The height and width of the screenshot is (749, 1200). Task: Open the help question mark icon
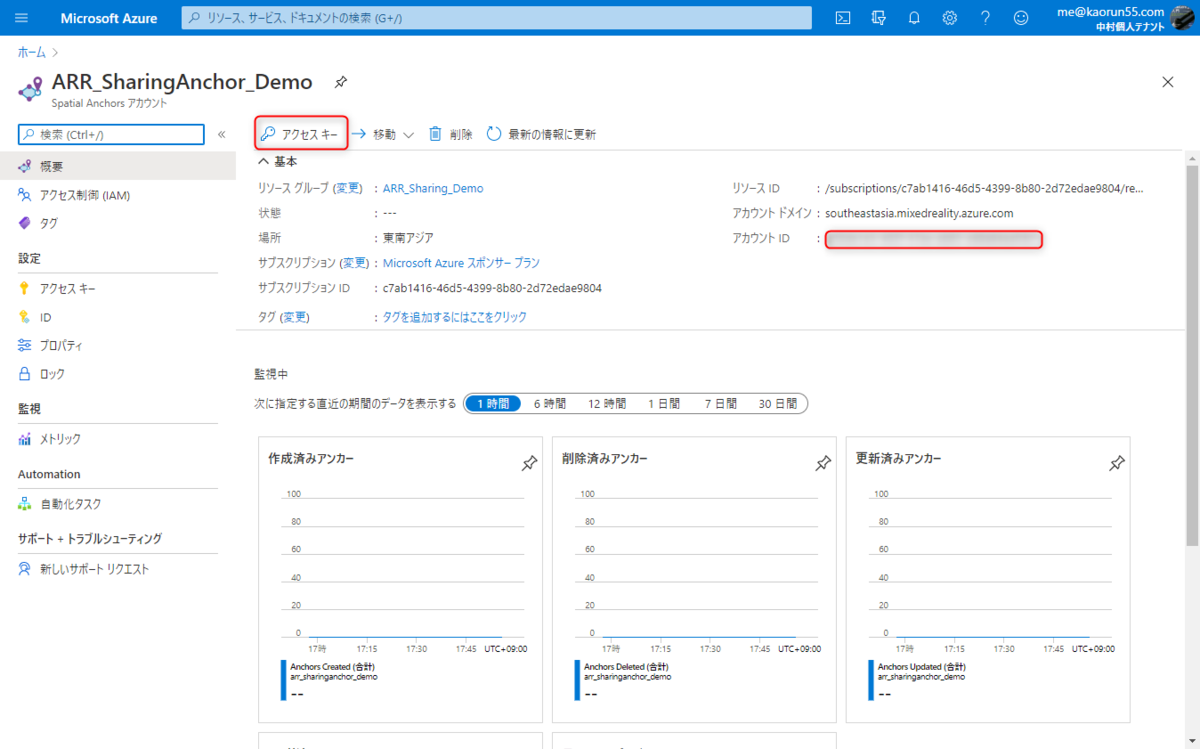click(x=985, y=18)
